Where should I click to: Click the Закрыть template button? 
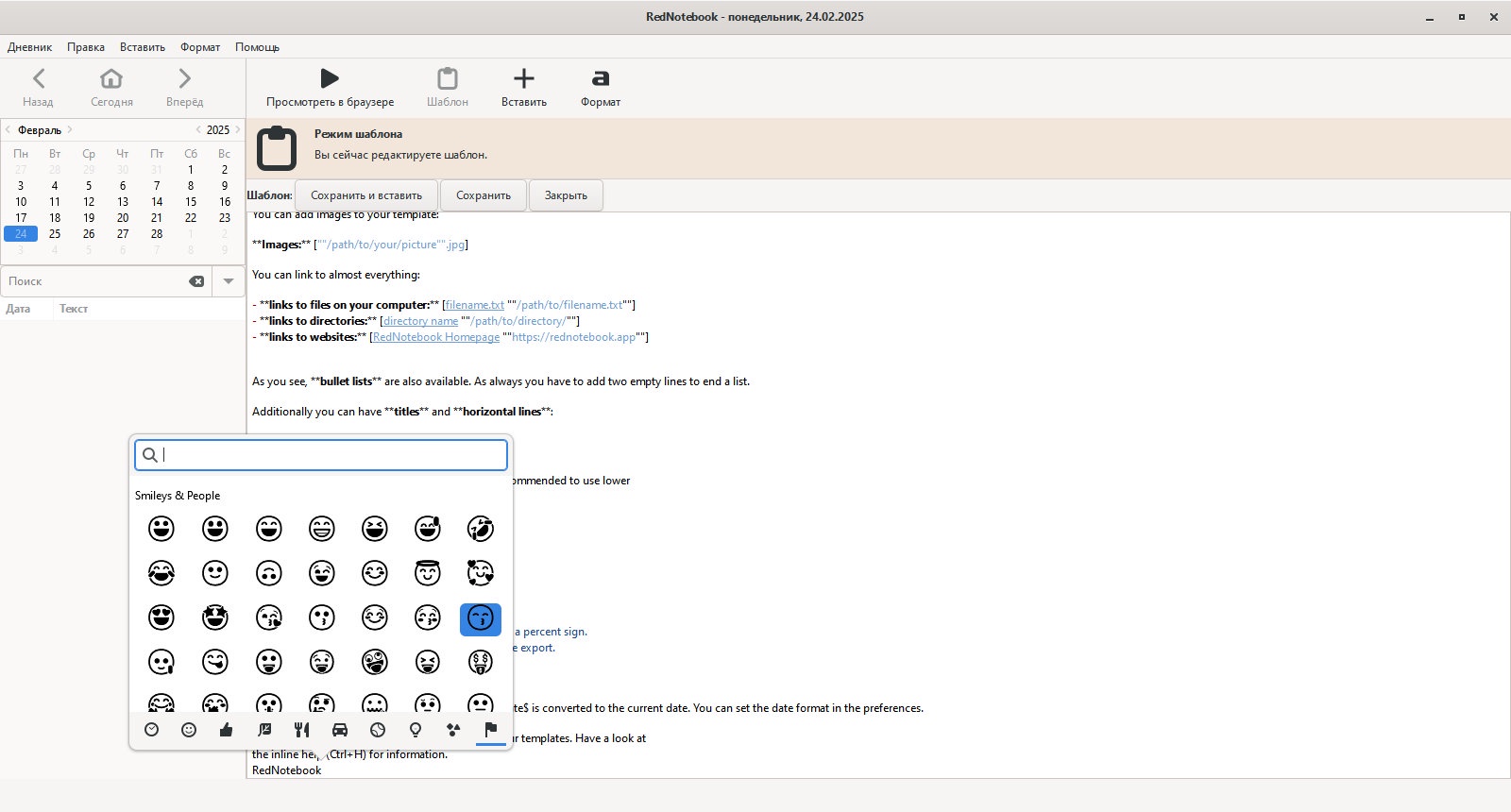coord(566,195)
